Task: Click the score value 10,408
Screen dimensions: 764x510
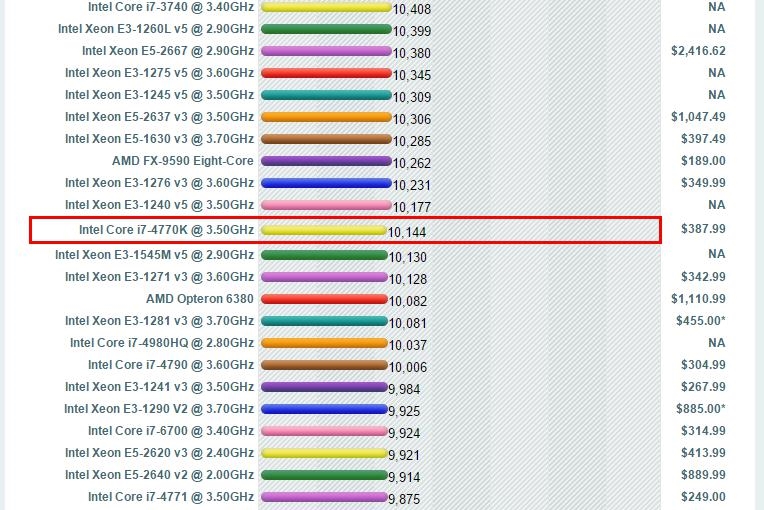Action: click(x=412, y=9)
